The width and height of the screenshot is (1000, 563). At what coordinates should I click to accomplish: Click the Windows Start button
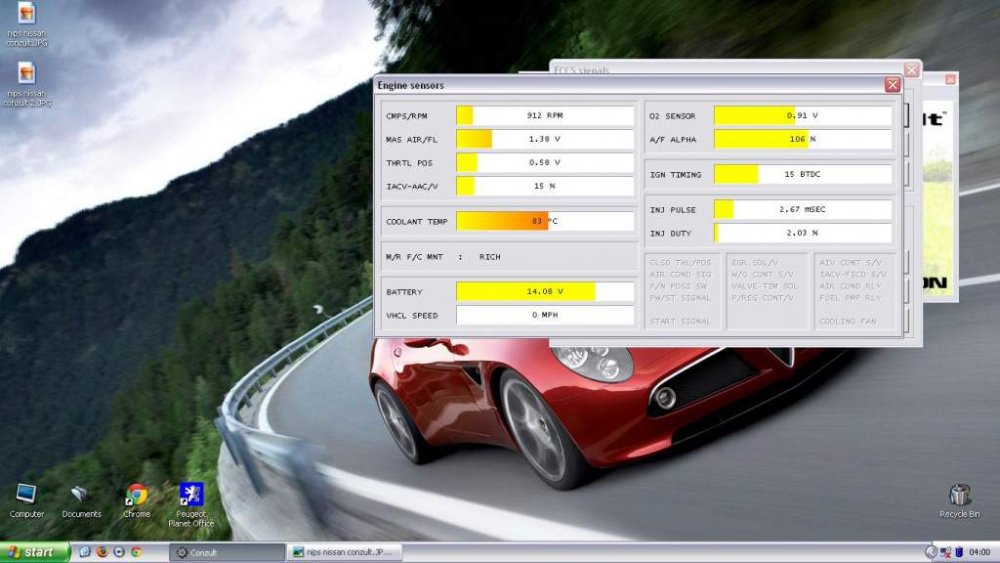click(x=35, y=552)
